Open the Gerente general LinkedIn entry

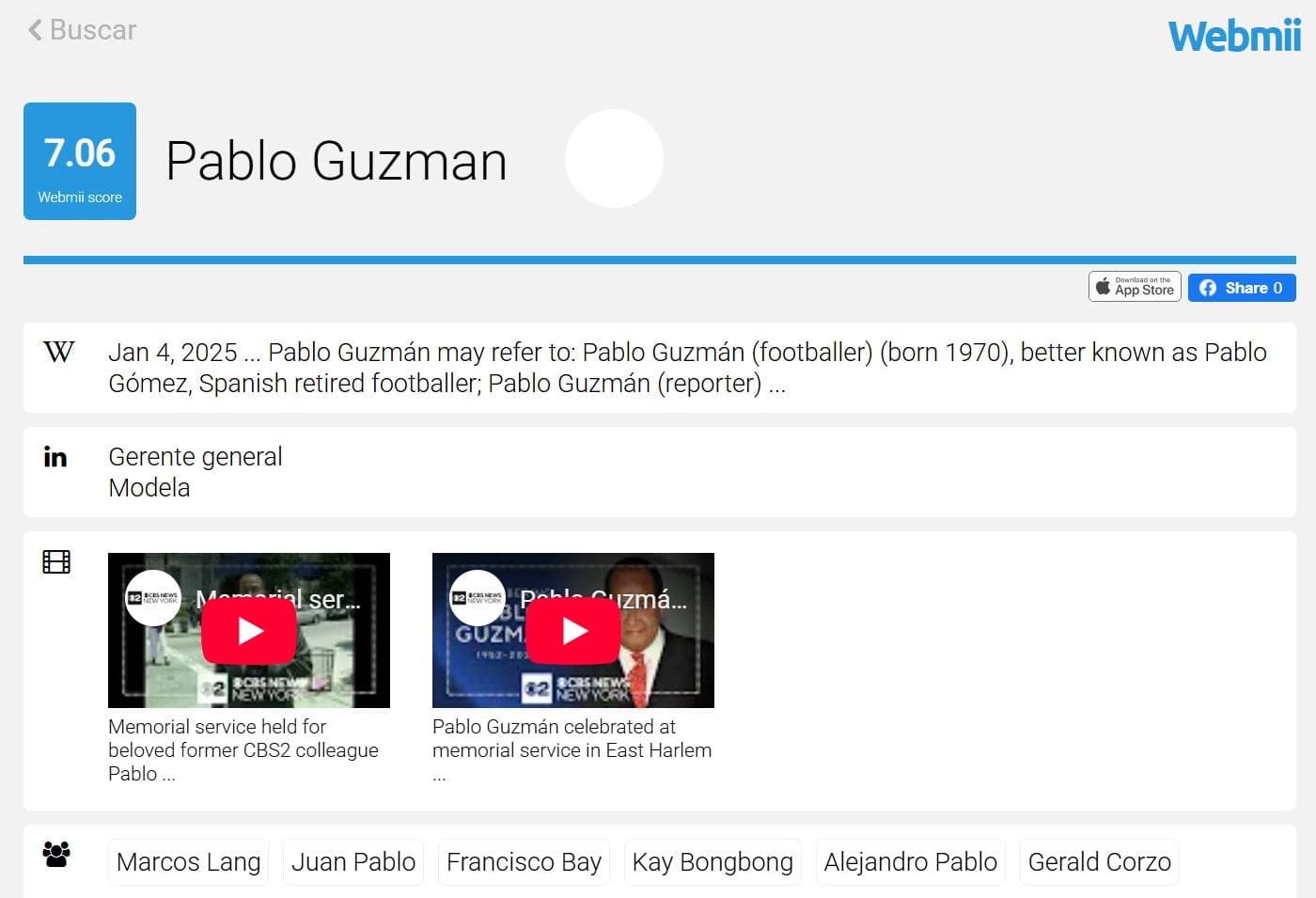pyautogui.click(x=196, y=457)
